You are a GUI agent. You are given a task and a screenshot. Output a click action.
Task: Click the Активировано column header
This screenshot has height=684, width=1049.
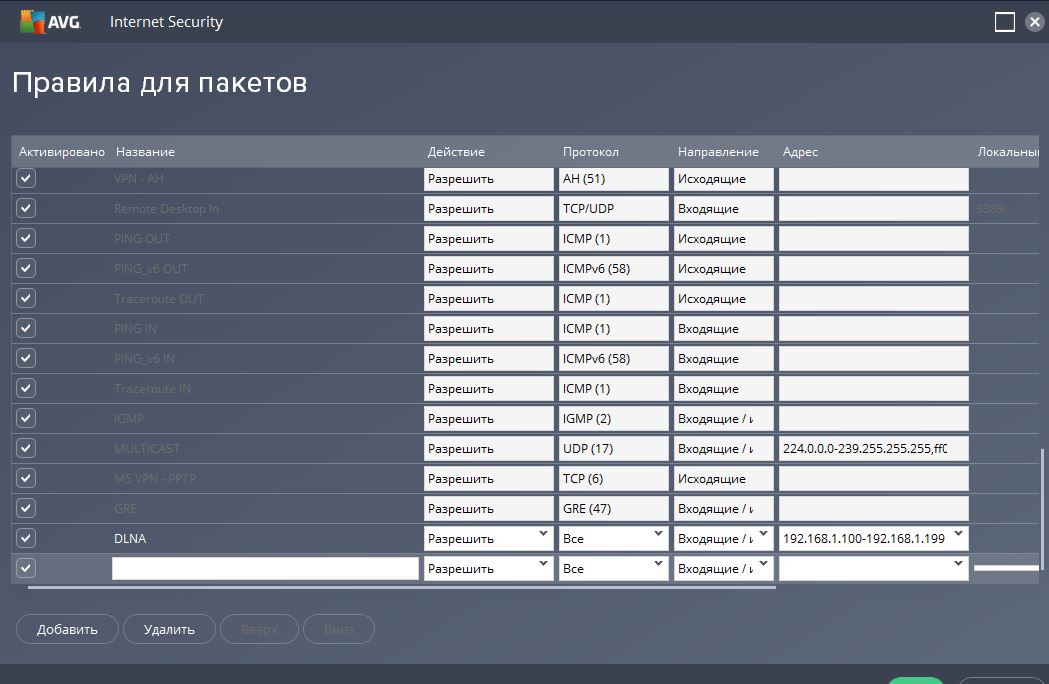(62, 152)
